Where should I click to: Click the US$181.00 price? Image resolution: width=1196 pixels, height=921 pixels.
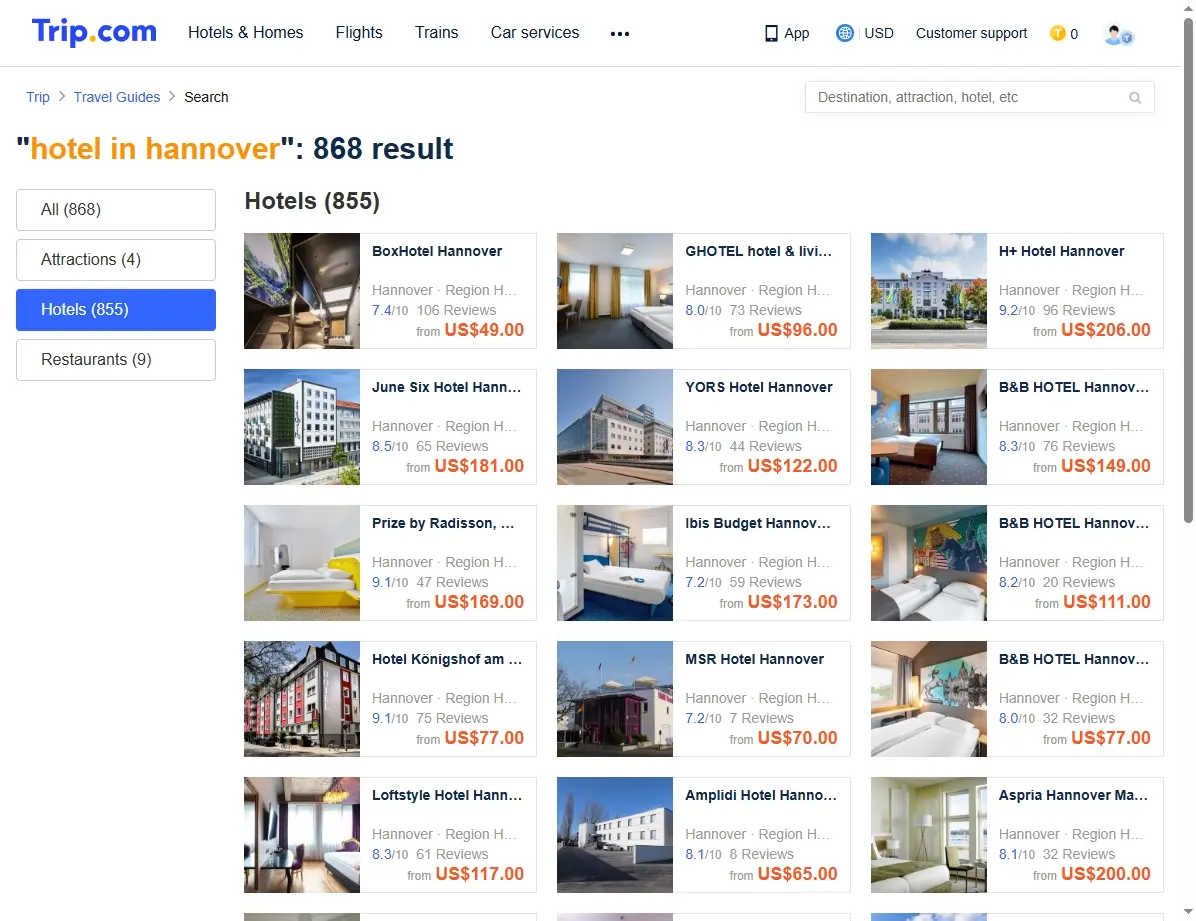(479, 466)
